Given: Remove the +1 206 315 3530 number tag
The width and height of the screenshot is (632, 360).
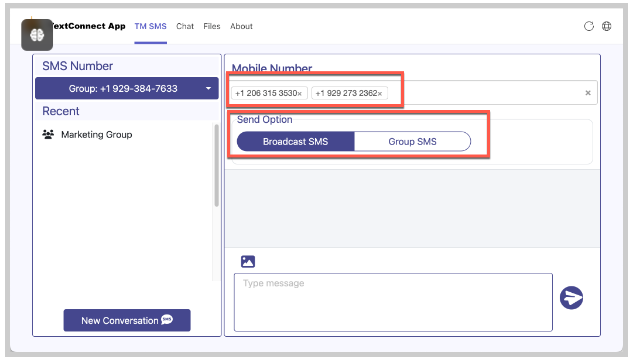Looking at the screenshot, I should (299, 94).
